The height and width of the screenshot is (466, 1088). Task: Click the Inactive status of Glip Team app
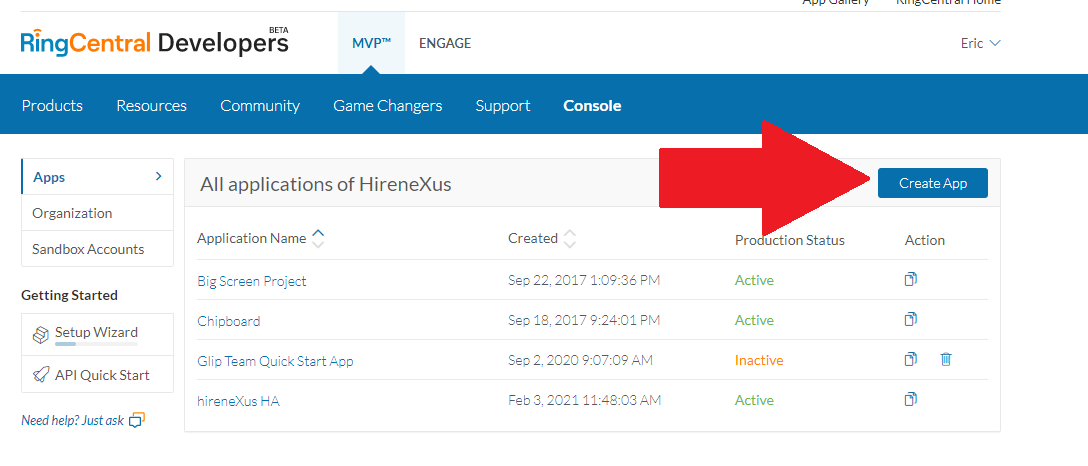pos(759,360)
